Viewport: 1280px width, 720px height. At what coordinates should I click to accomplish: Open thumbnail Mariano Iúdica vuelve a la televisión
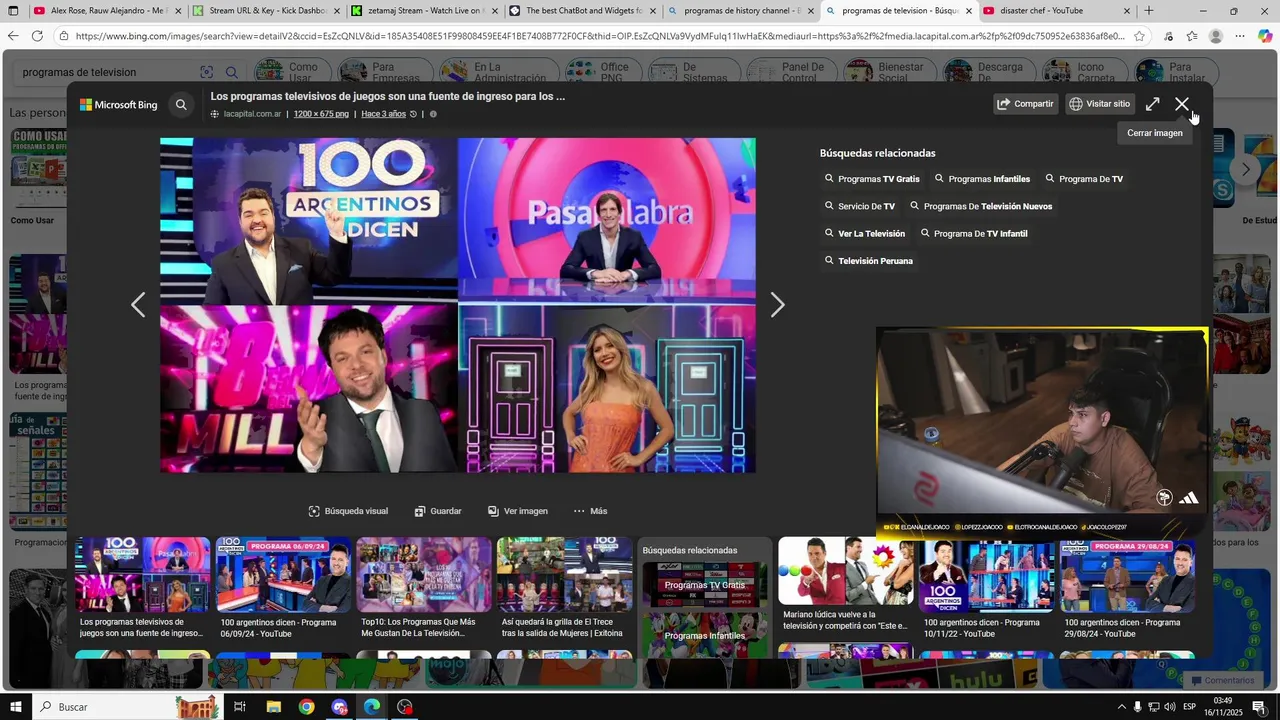coord(846,571)
